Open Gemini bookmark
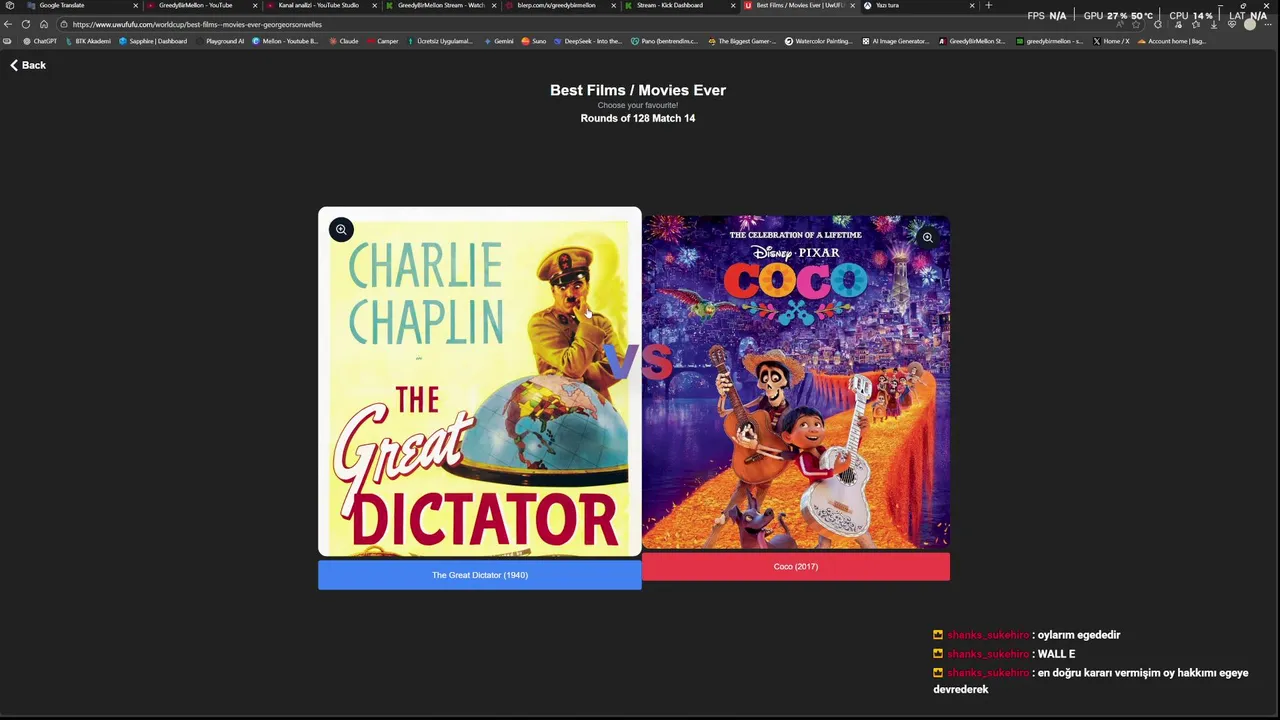This screenshot has width=1280, height=720. click(x=498, y=41)
